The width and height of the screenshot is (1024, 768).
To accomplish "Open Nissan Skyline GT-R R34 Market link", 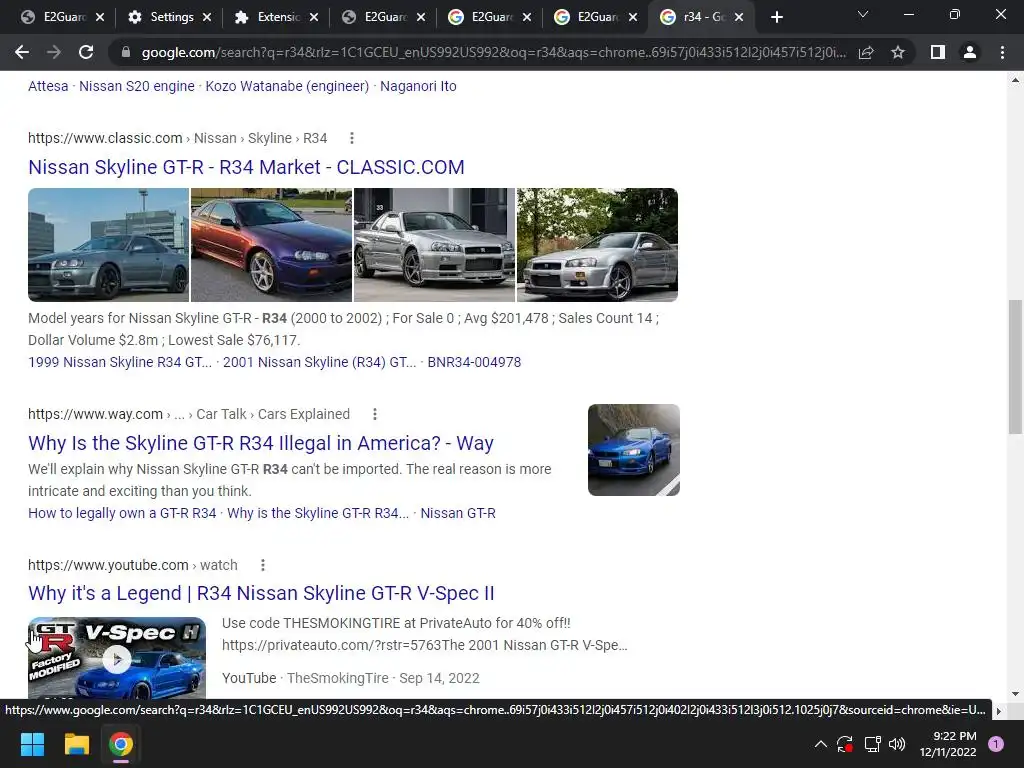I will pyautogui.click(x=246, y=167).
